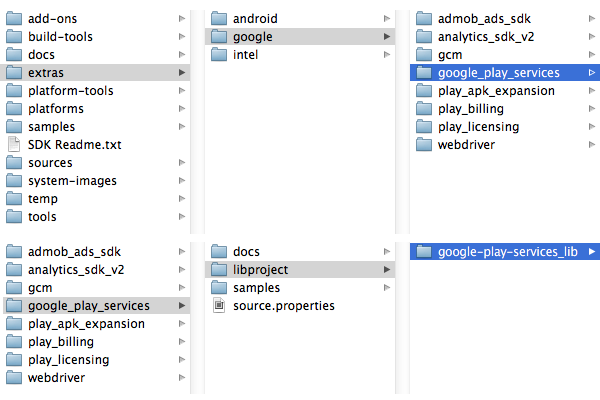The height and width of the screenshot is (400, 600).
Task: Click the system-images folder icon
Action: click(14, 180)
